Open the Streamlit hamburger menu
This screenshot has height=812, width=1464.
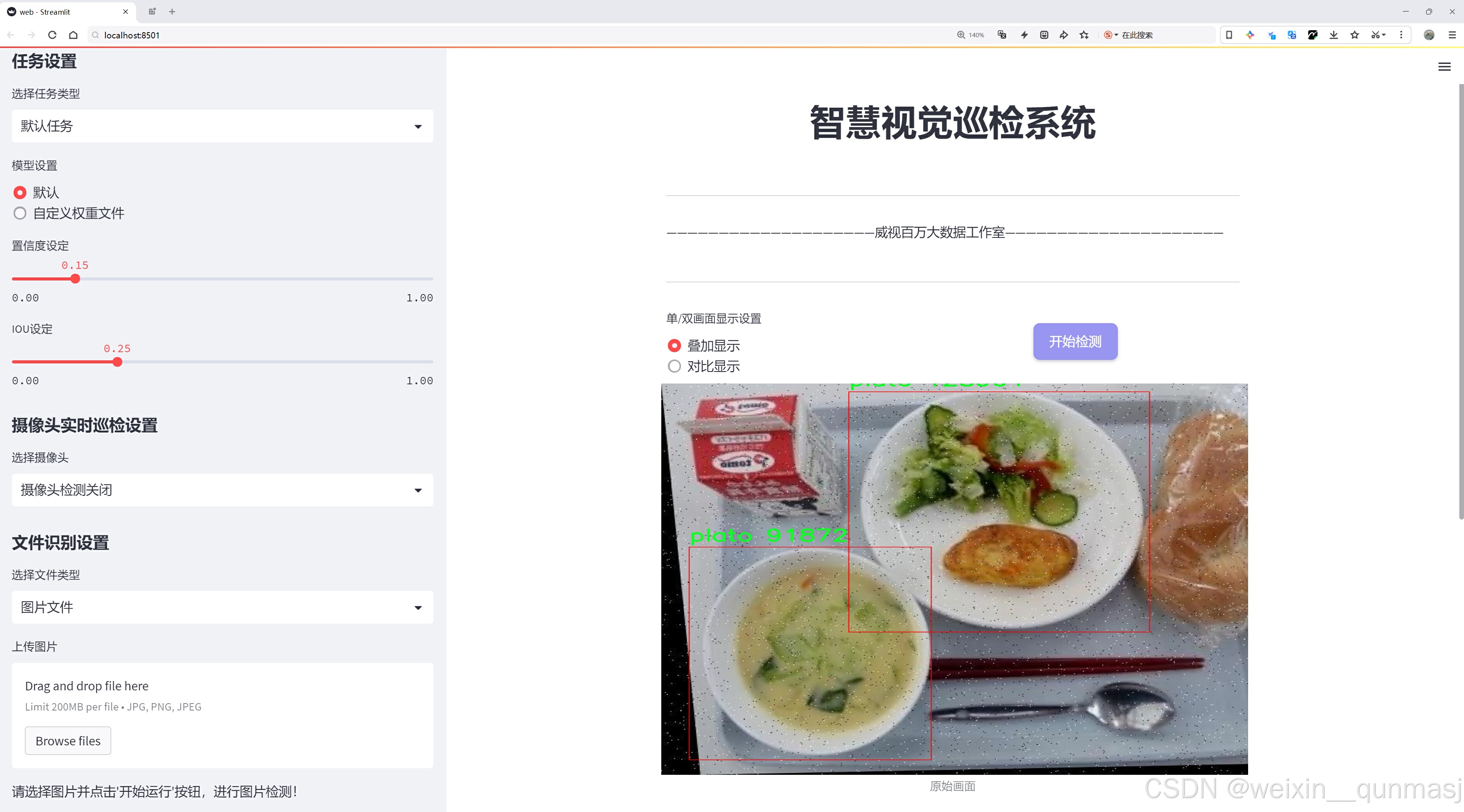(x=1444, y=67)
